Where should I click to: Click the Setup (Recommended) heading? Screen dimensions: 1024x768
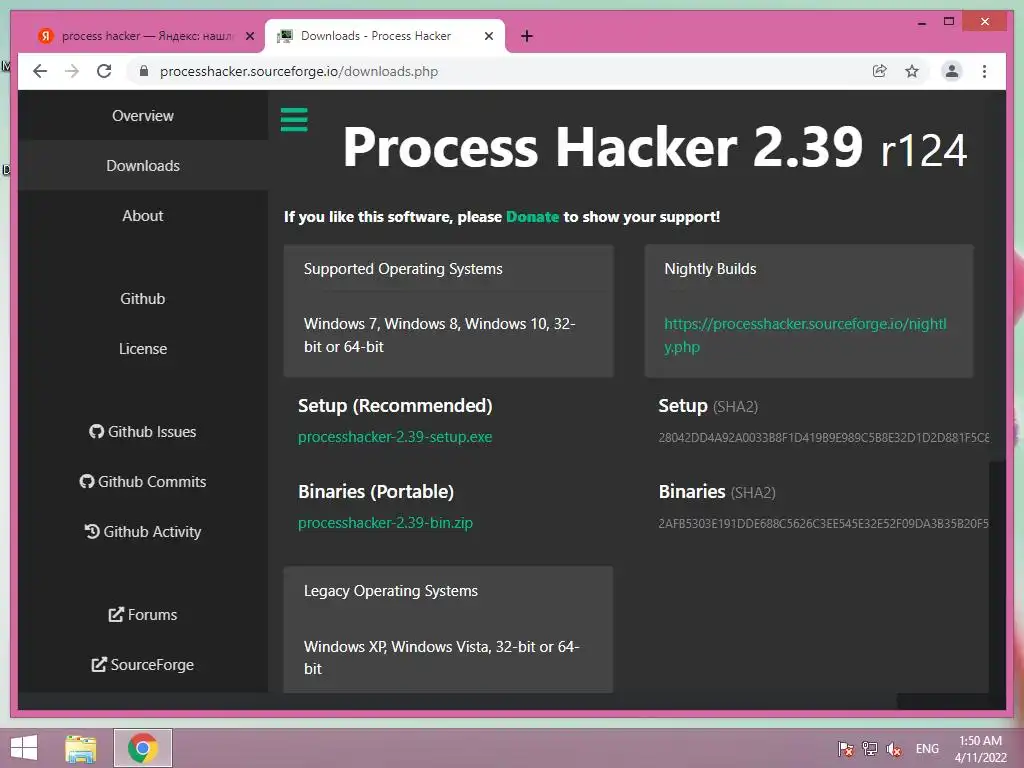(395, 406)
